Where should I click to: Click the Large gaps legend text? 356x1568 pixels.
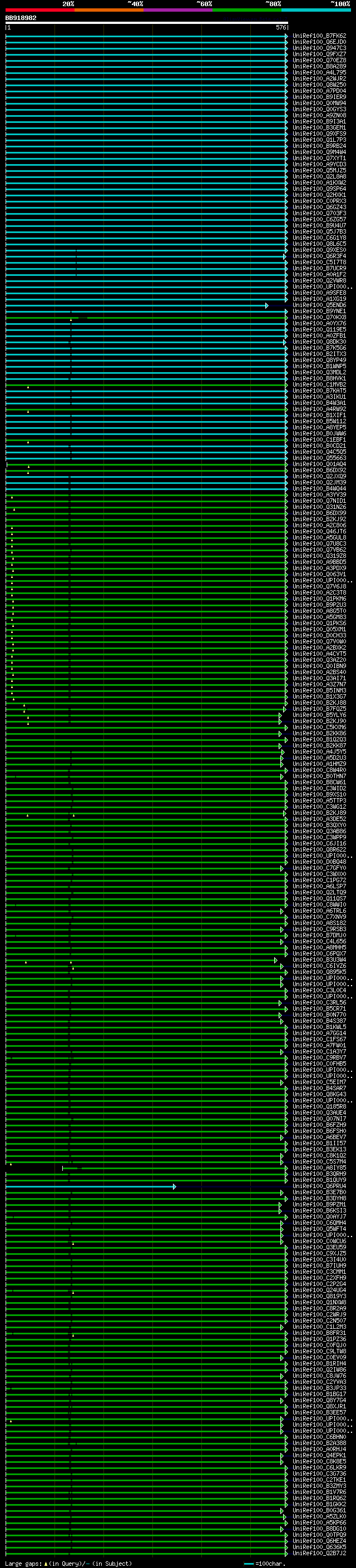68,1564
